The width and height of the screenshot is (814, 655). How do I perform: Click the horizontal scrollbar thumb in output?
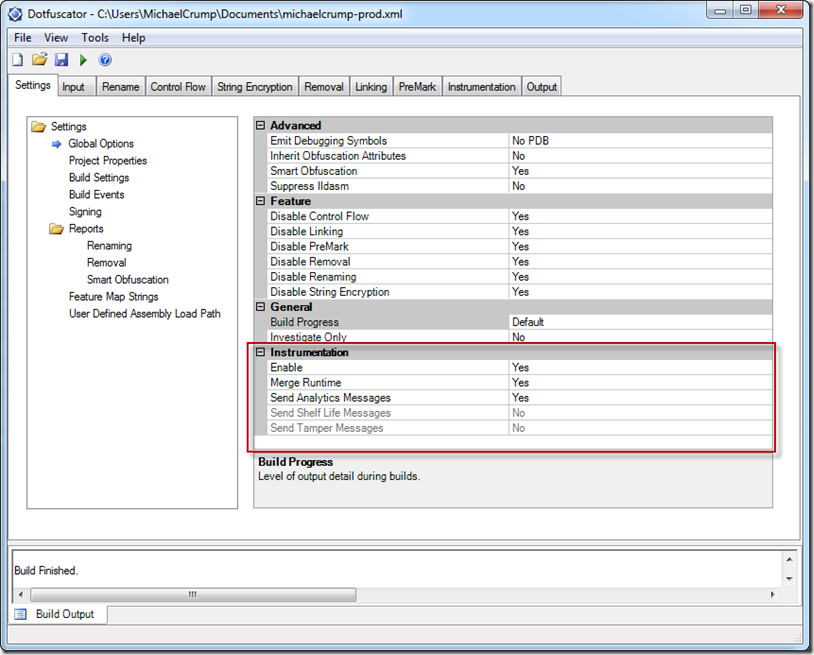click(x=193, y=595)
